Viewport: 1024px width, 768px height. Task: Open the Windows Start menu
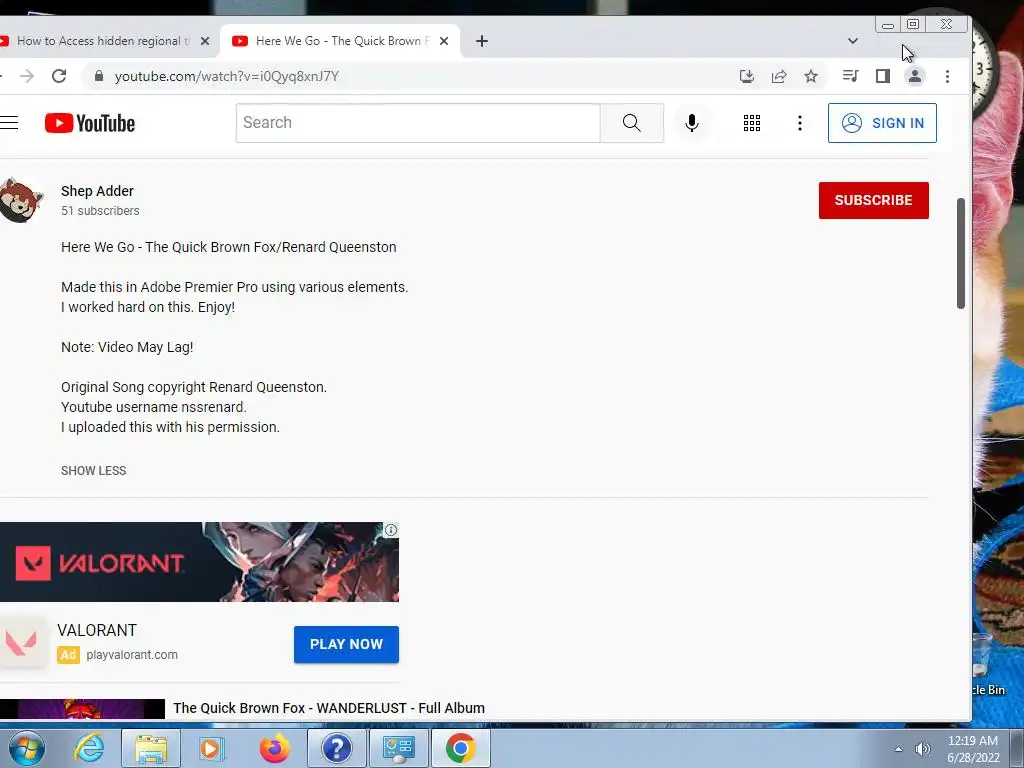(x=26, y=748)
